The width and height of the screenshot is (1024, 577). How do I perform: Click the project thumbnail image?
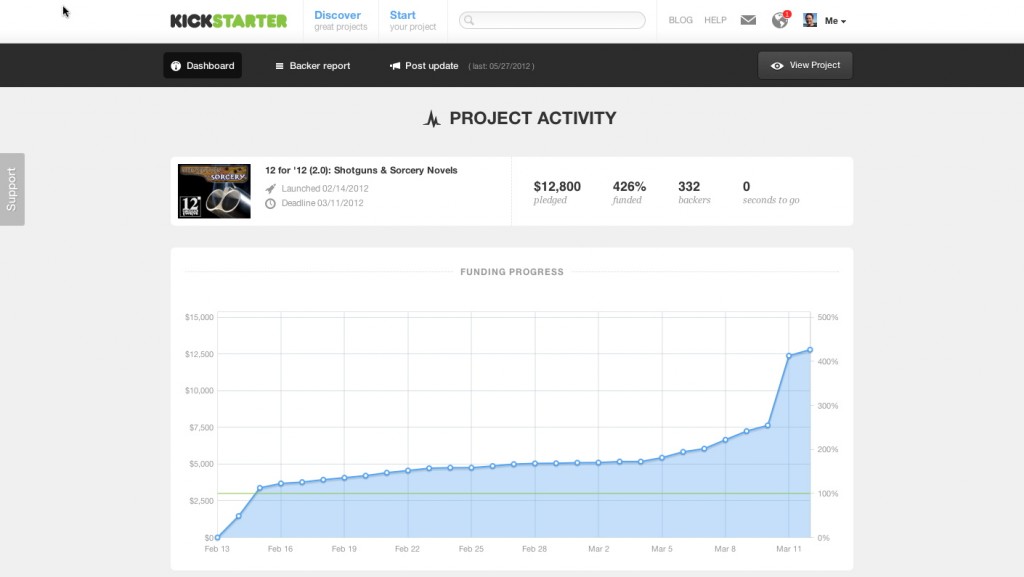[x=214, y=191]
